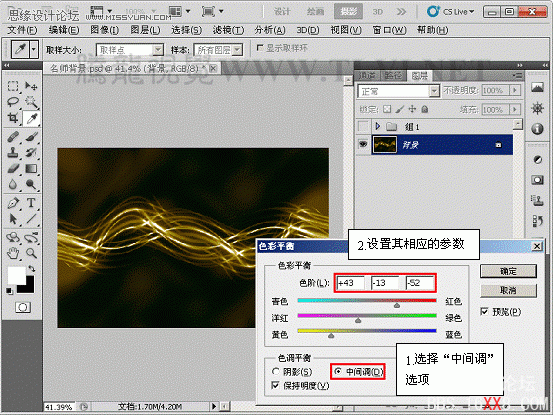Viewport: 553px width, 415px height.
Task: Open the layer blend mode 正常 dropdown
Action: [x=434, y=91]
